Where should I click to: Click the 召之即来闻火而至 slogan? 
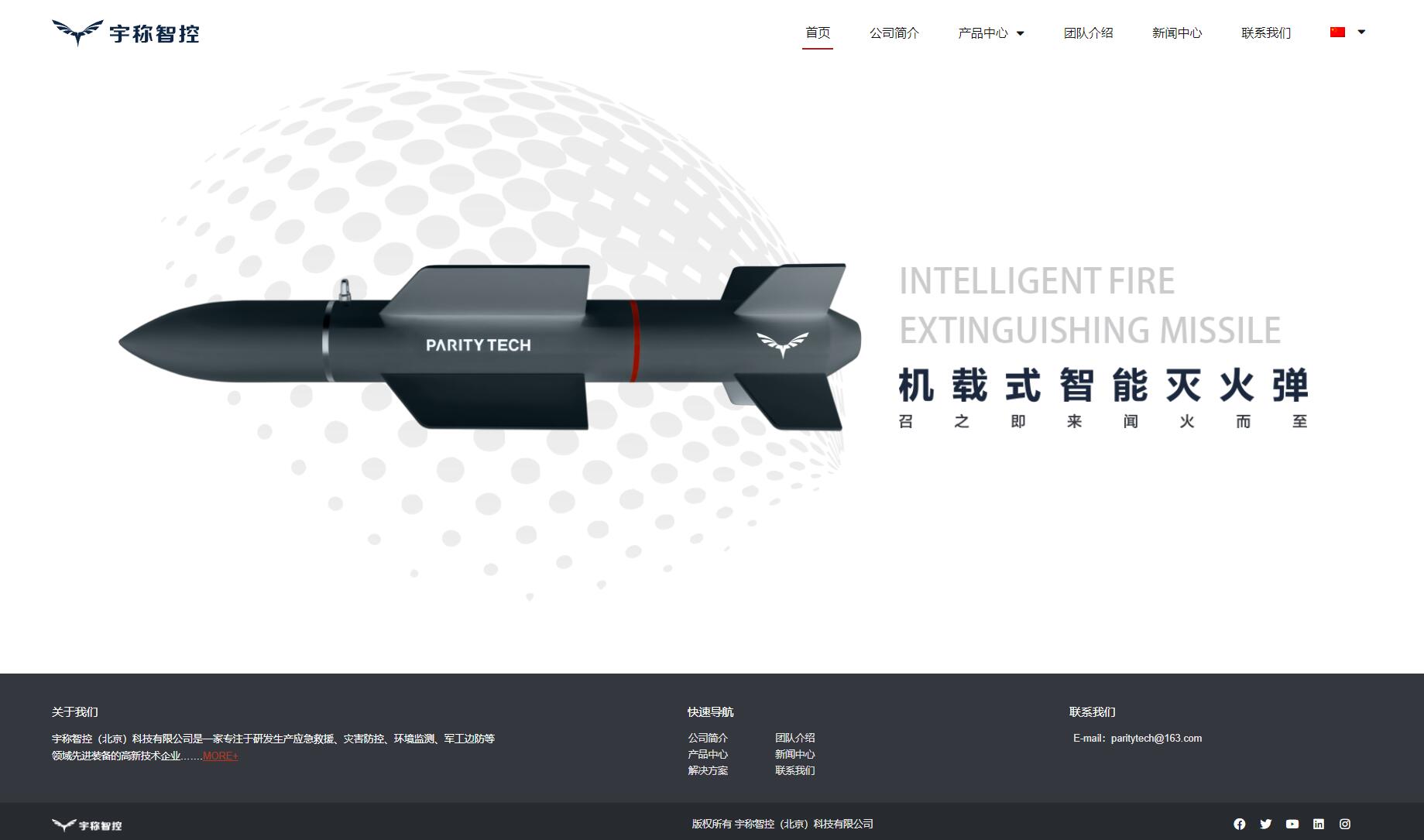click(1103, 421)
